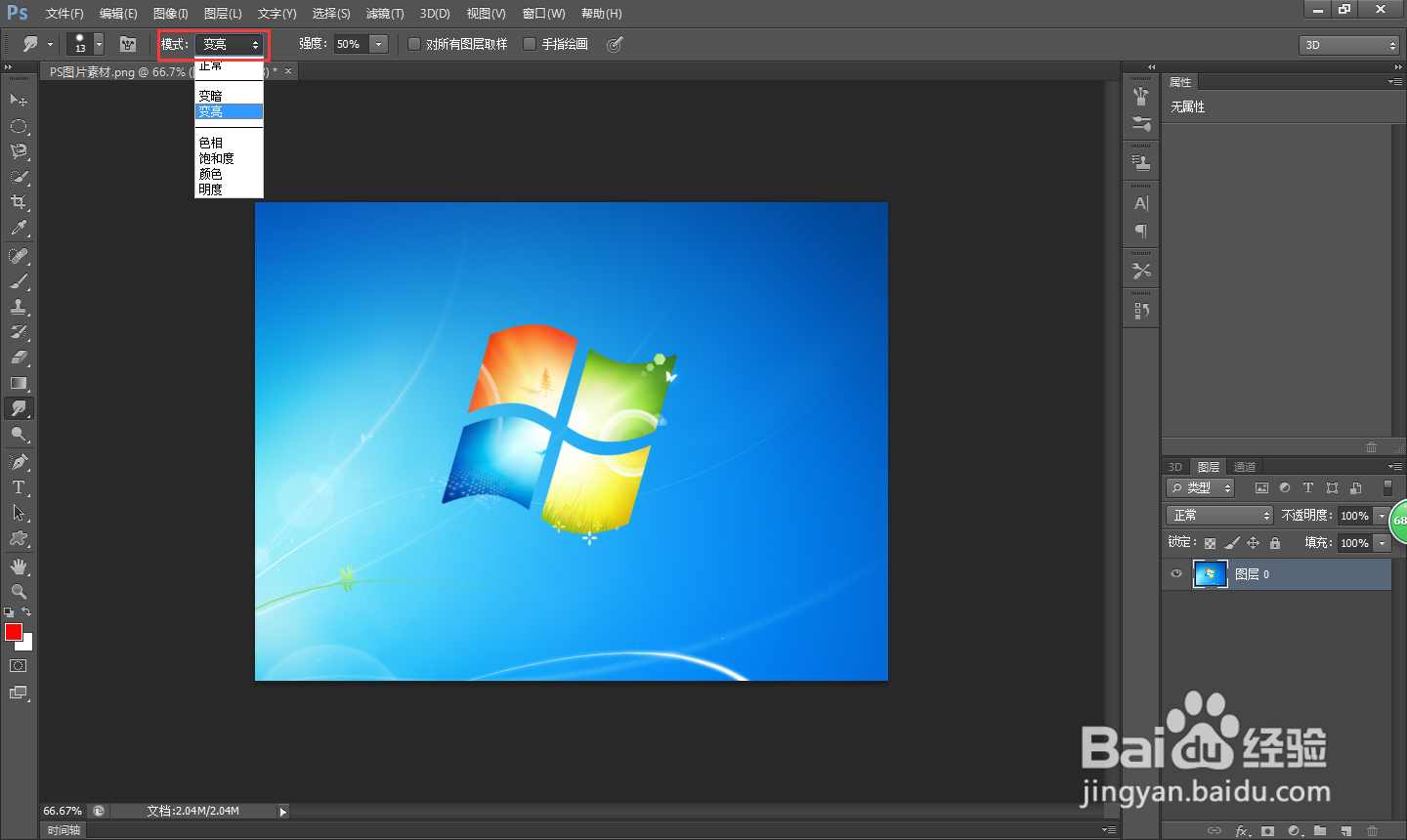Select the Pen tool
1407x840 pixels.
pyautogui.click(x=19, y=462)
